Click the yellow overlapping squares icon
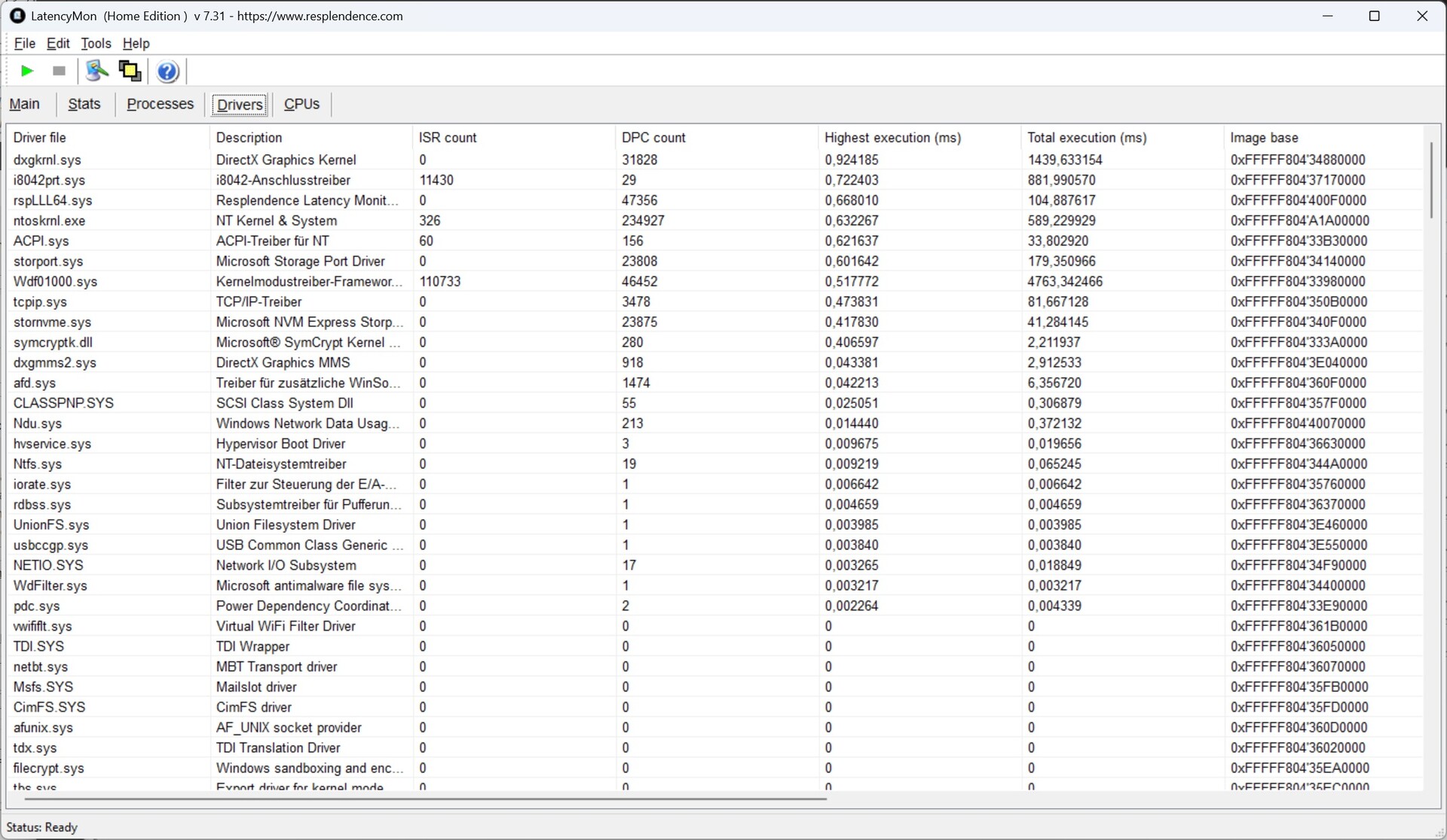Image resolution: width=1447 pixels, height=840 pixels. tap(130, 71)
